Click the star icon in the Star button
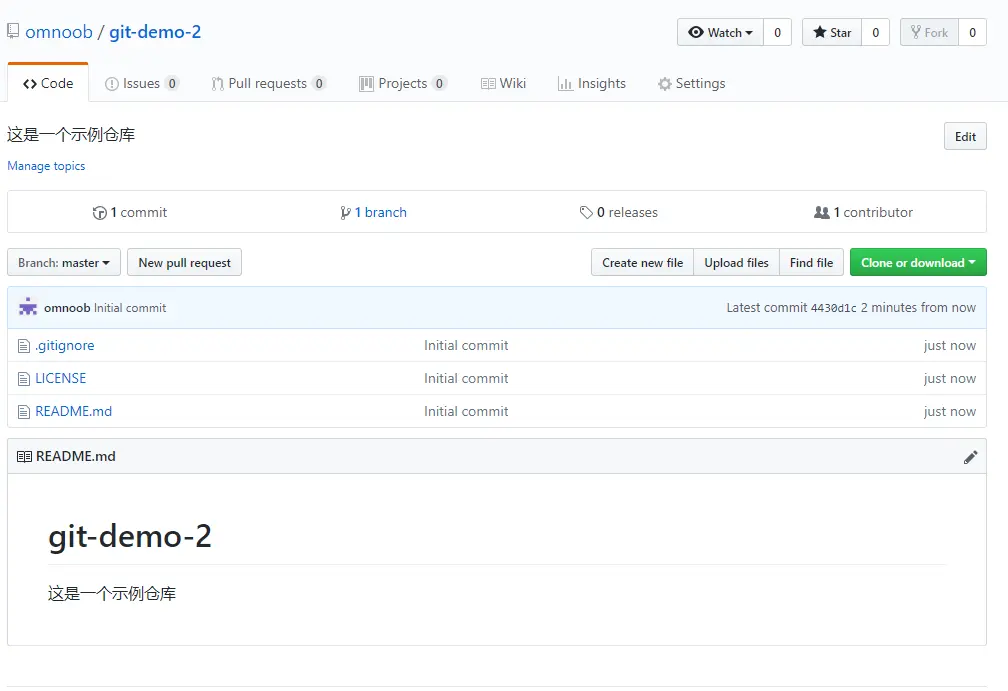This screenshot has width=1008, height=691. 820,32
